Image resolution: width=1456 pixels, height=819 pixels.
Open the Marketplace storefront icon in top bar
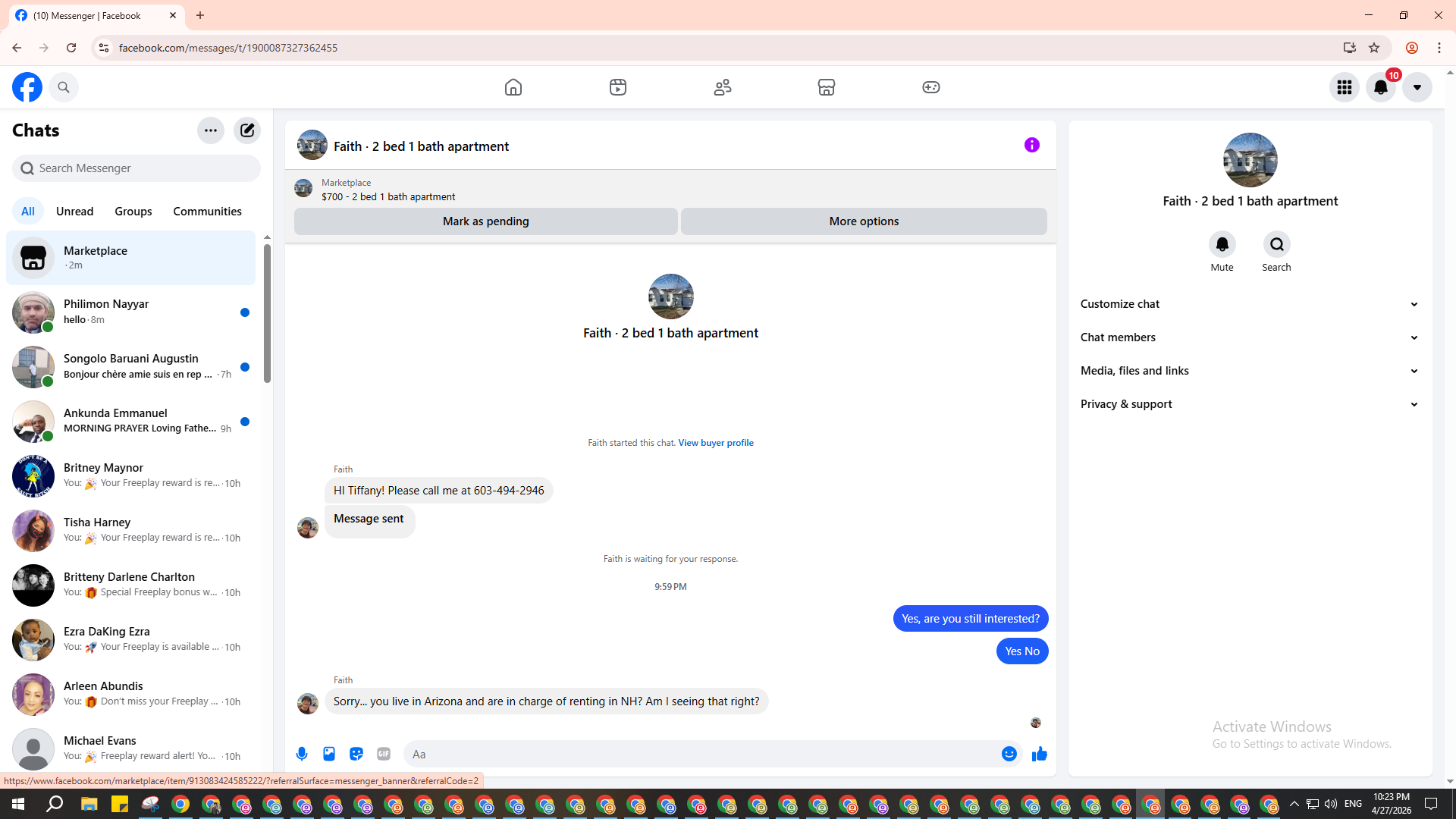[827, 87]
